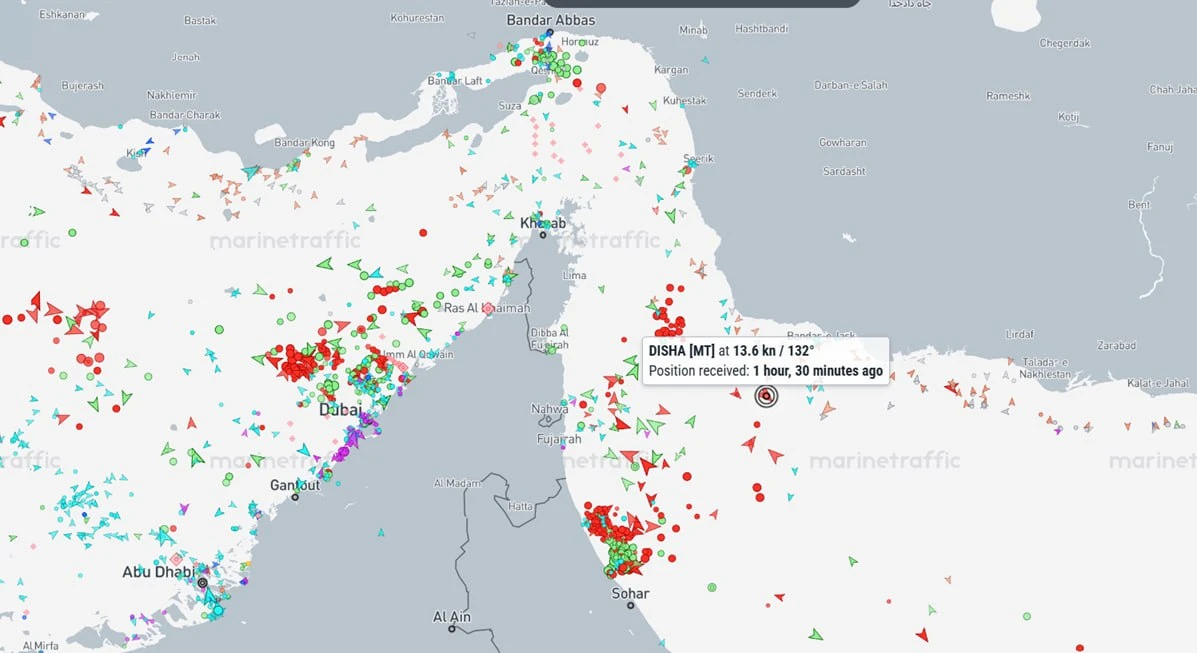Click the Bujerash label
Screen dimensions: 1197x653
coord(82,86)
